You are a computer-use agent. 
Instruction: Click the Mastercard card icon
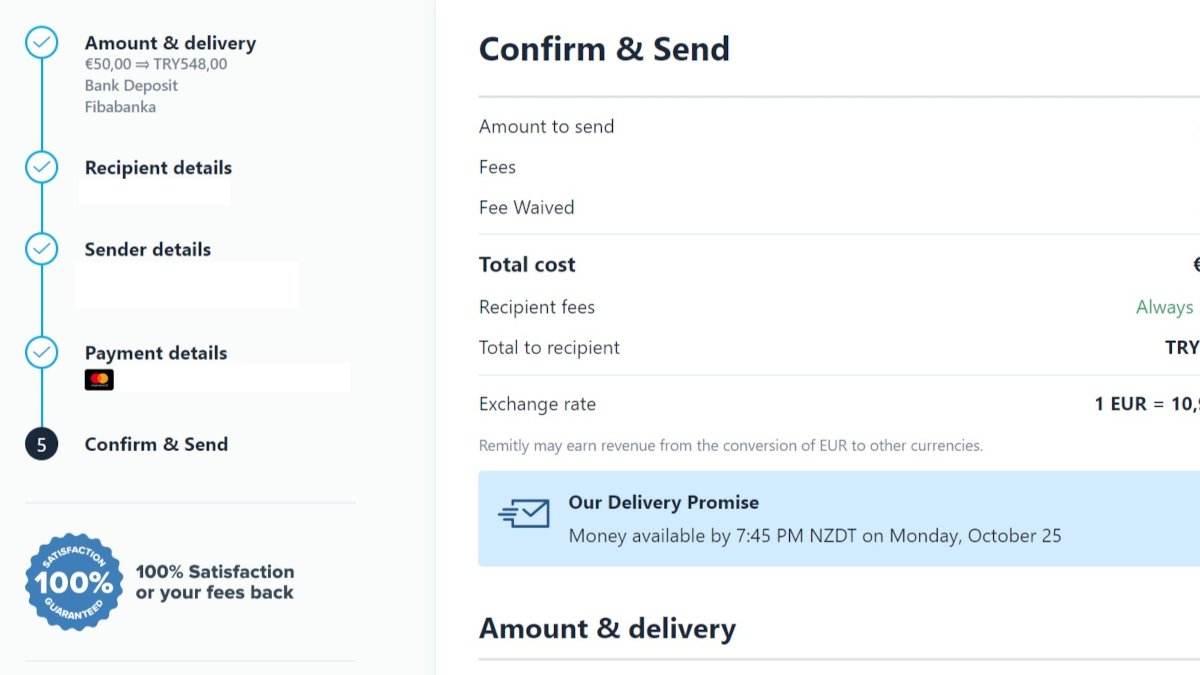point(99,380)
